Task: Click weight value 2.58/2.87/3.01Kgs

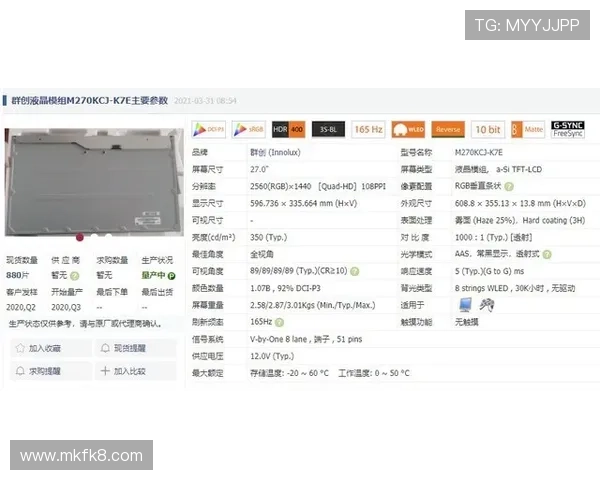Action: tap(313, 305)
